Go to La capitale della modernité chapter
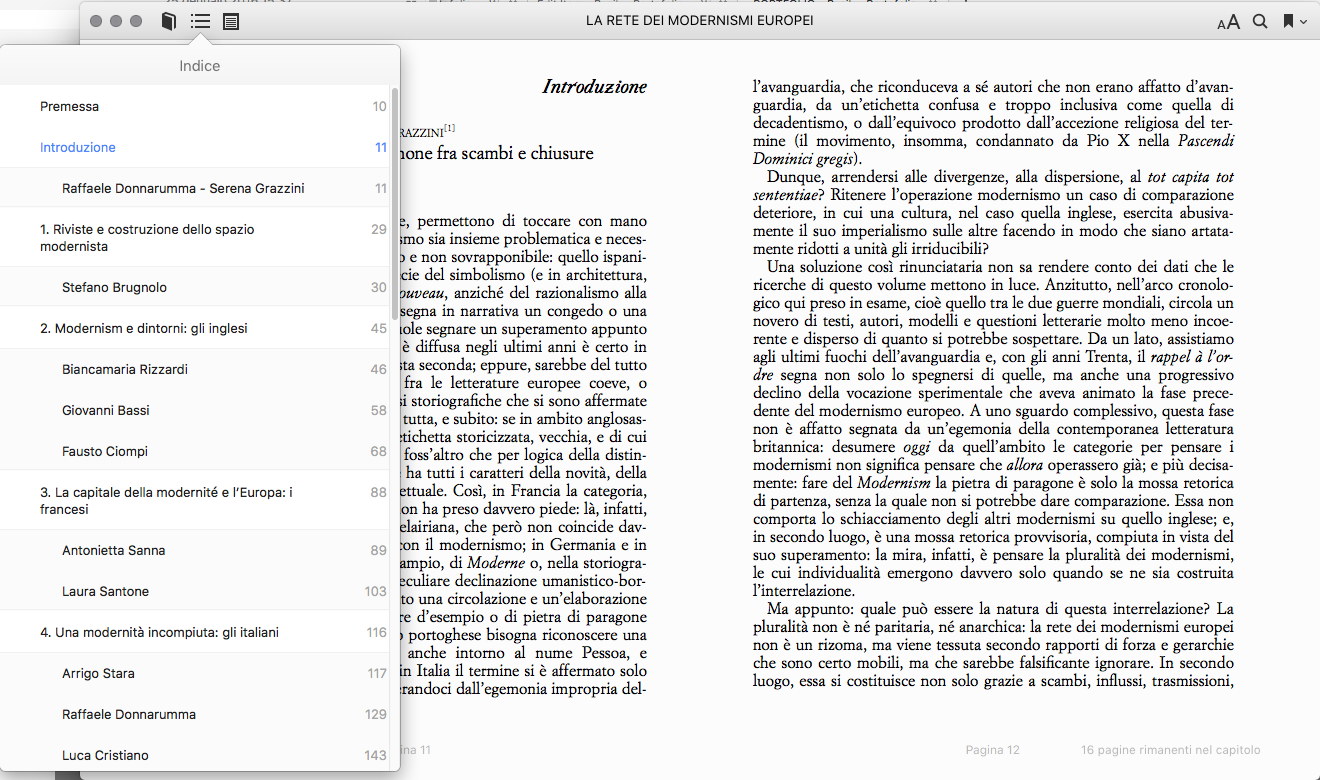Image resolution: width=1320 pixels, height=780 pixels. pyautogui.click(x=195, y=500)
